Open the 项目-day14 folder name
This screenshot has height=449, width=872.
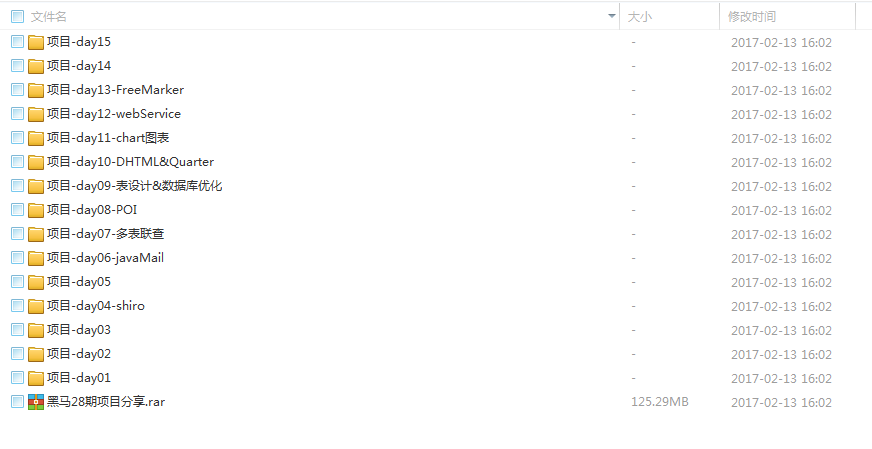(79, 66)
